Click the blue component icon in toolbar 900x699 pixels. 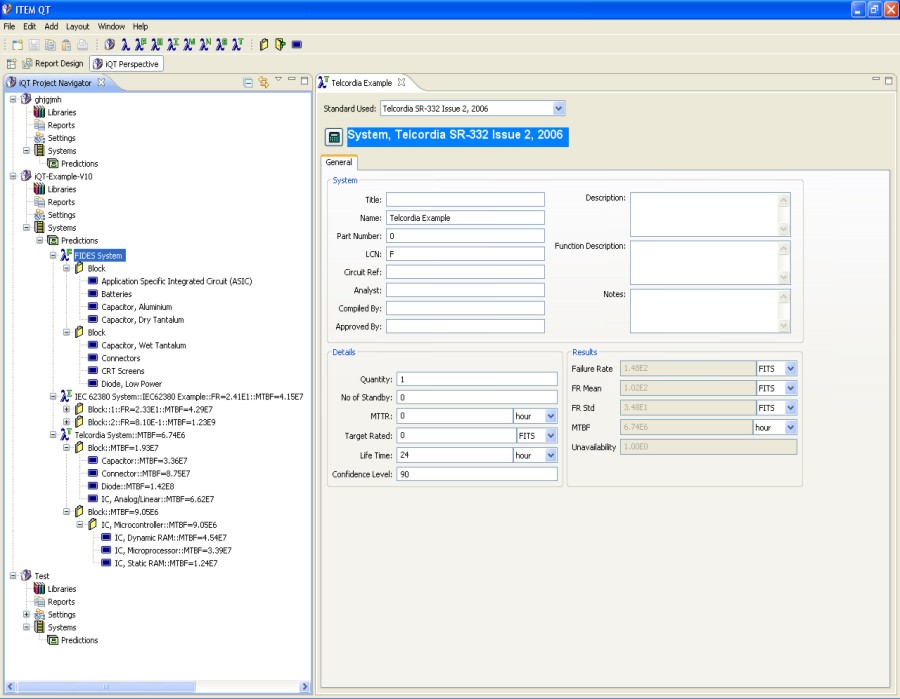click(297, 44)
